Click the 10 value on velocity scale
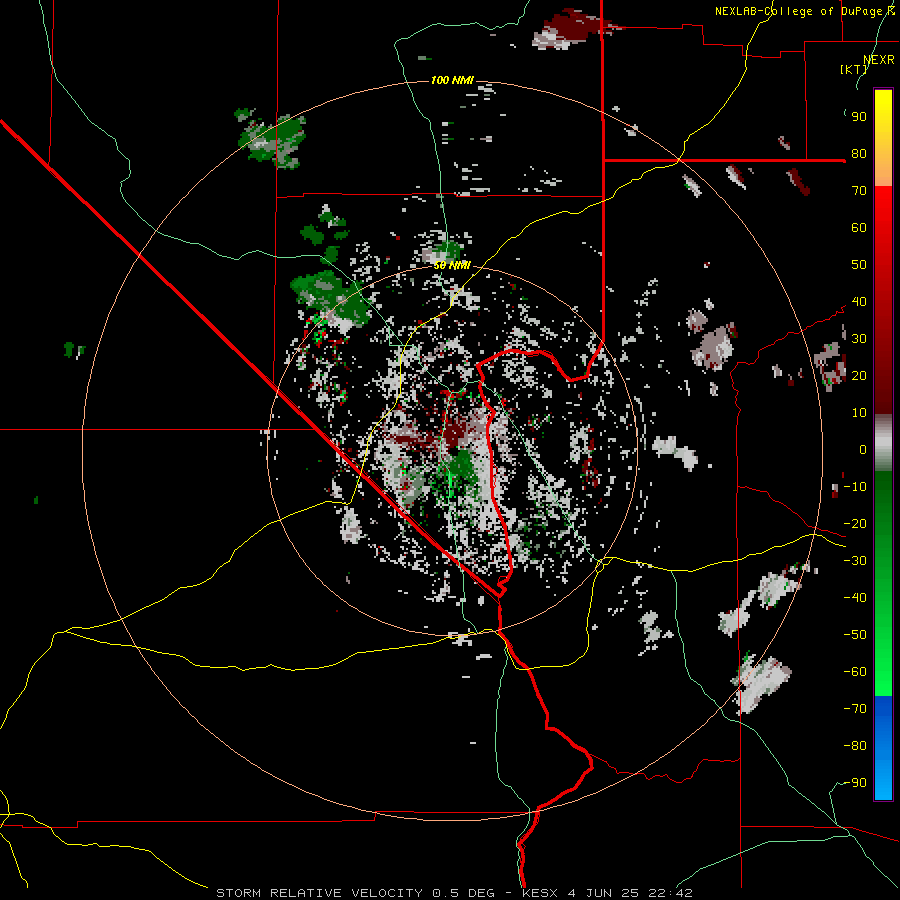The height and width of the screenshot is (900, 900). click(859, 413)
